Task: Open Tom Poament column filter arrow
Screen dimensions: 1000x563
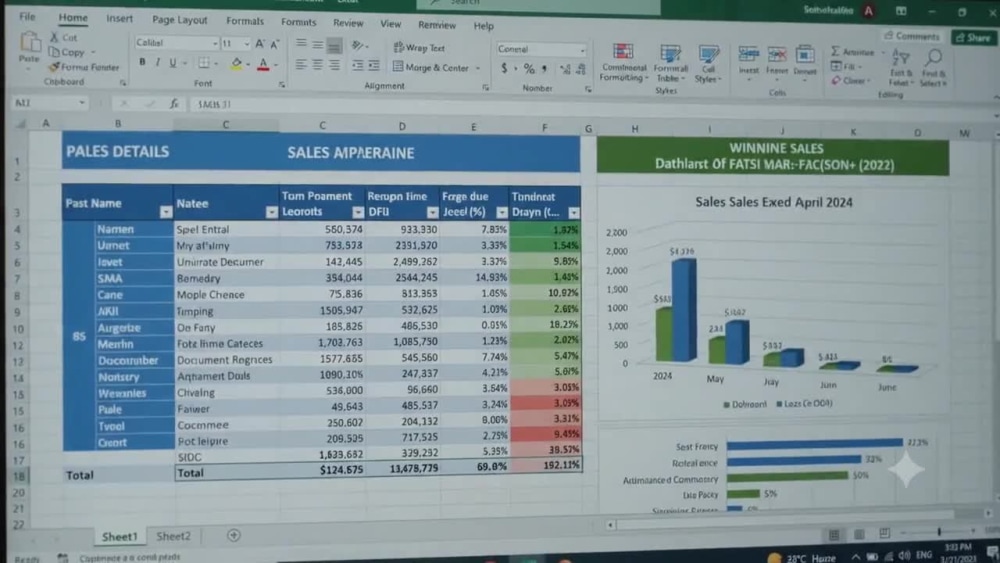Action: (x=358, y=212)
